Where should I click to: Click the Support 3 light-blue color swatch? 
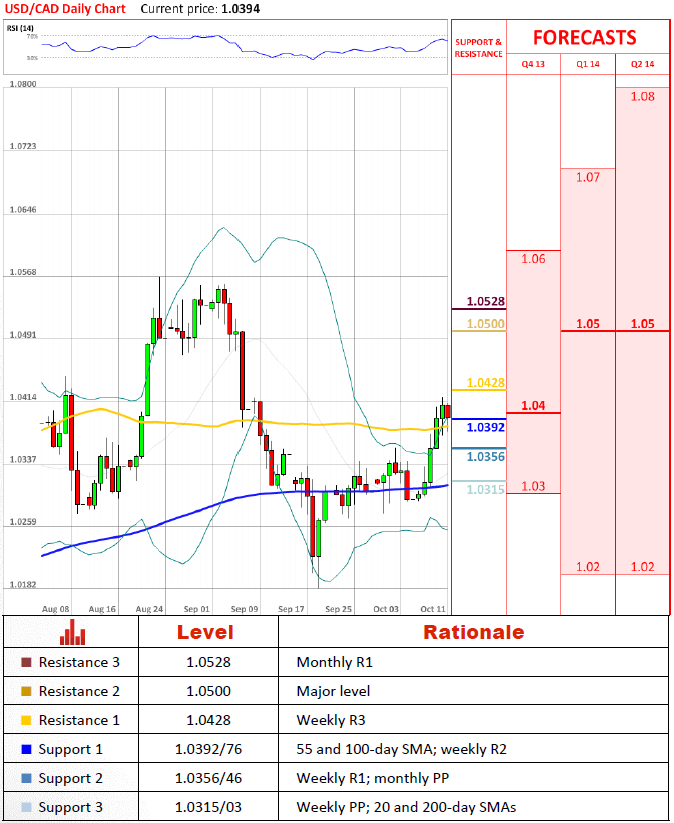(26, 807)
